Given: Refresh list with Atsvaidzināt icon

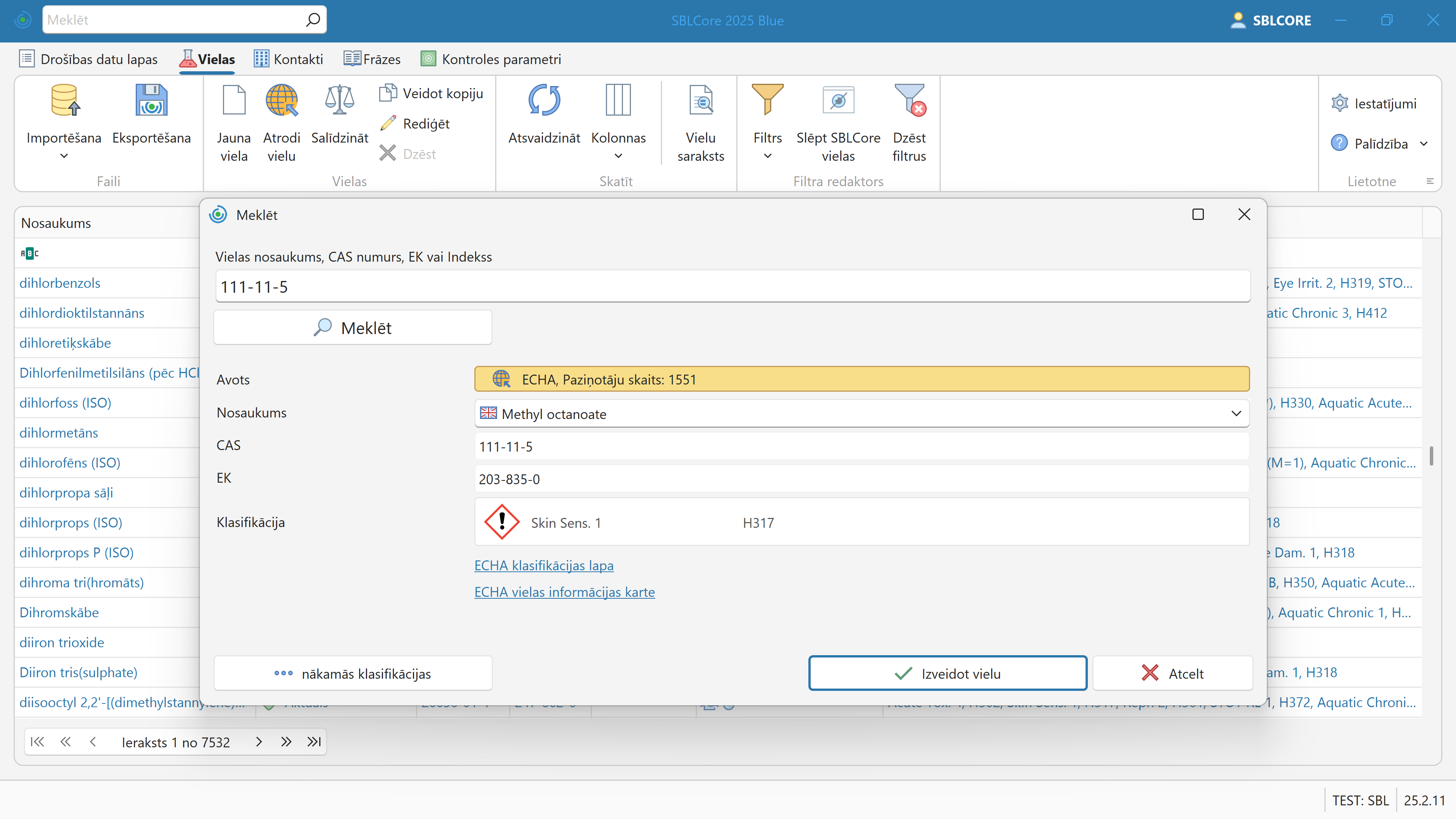Looking at the screenshot, I should coord(544,100).
